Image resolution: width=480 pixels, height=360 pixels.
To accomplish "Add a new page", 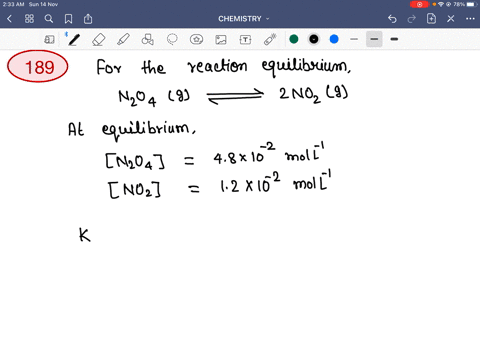I will coord(431,19).
